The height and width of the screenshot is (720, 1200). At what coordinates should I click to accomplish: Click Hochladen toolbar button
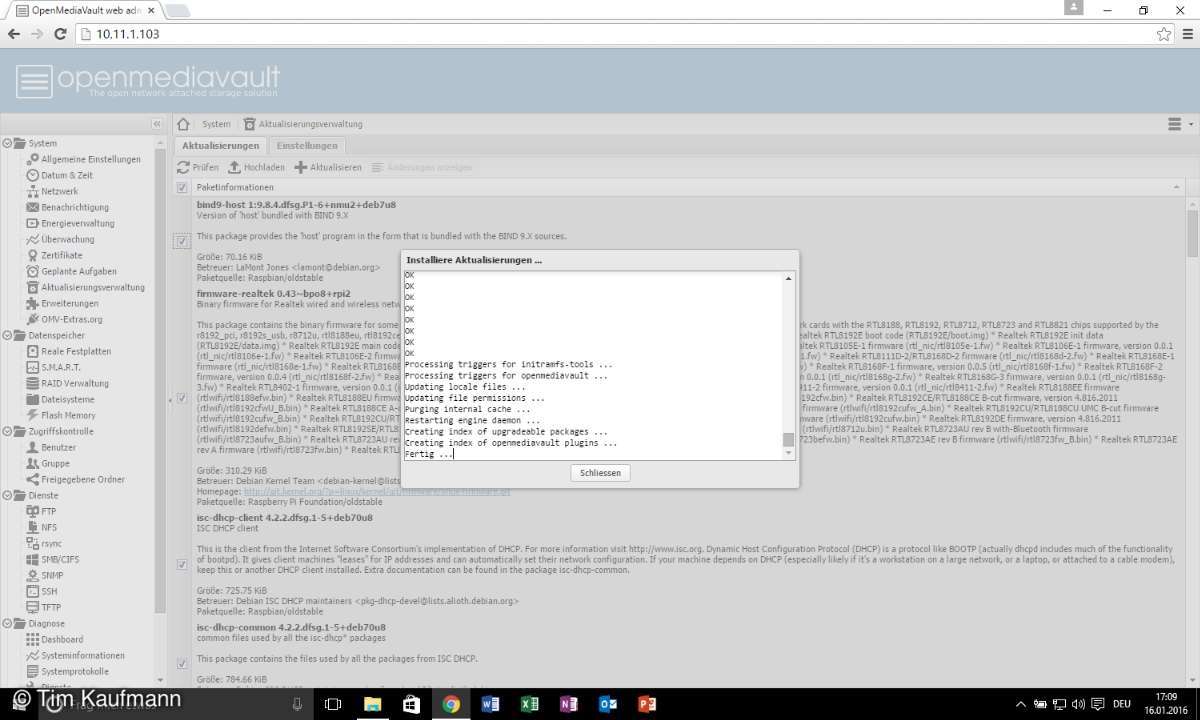(256, 167)
